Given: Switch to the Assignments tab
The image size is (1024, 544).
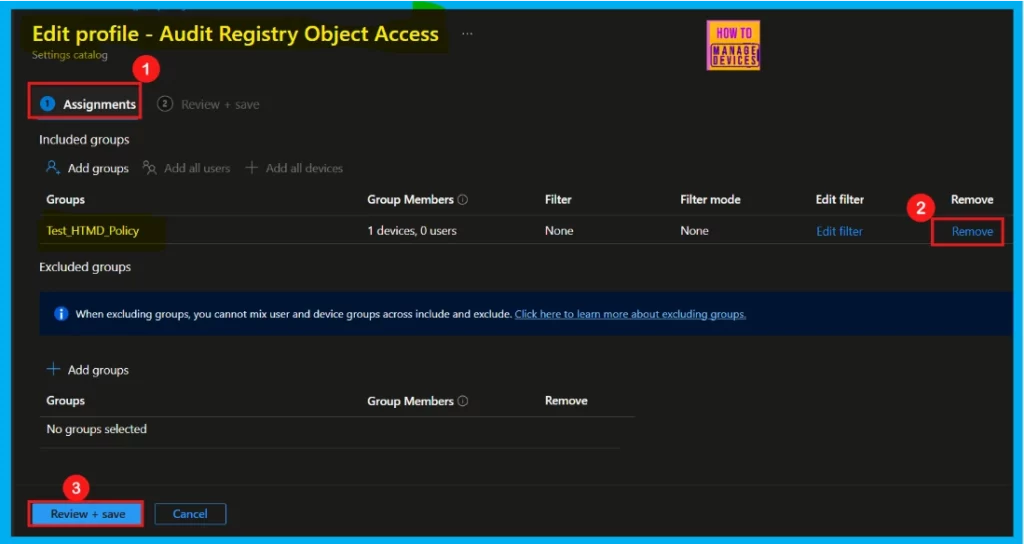Looking at the screenshot, I should (88, 104).
